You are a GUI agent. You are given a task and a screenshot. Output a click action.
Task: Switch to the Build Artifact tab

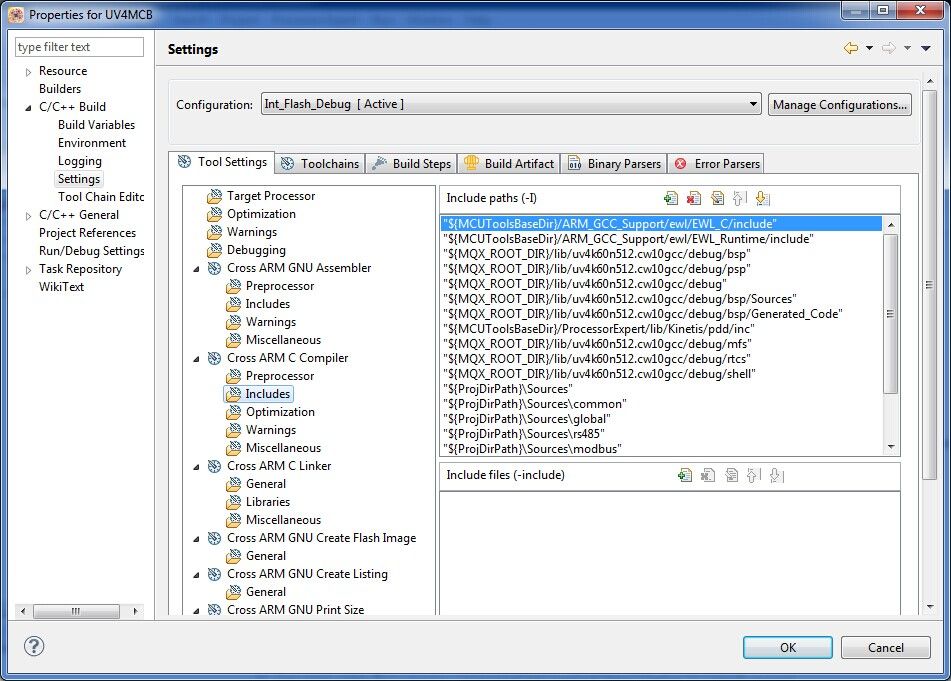click(508, 164)
